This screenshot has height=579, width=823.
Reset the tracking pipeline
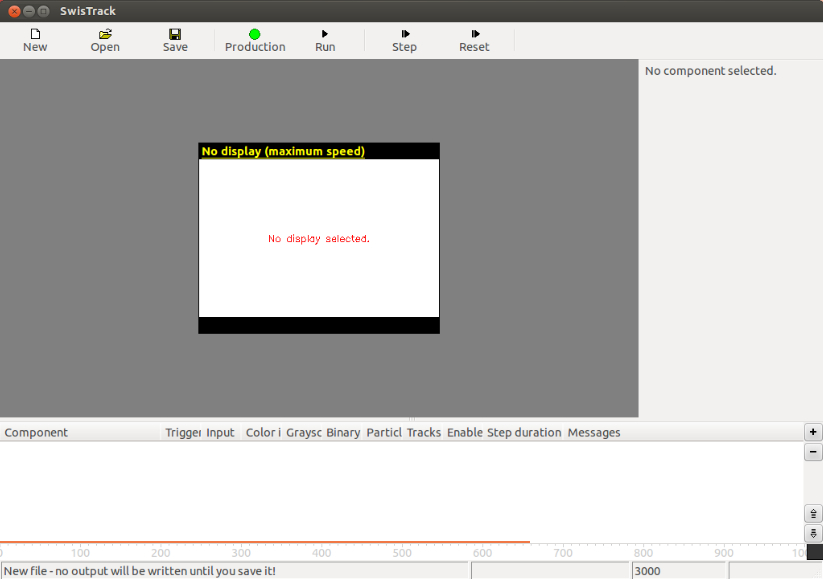(474, 40)
